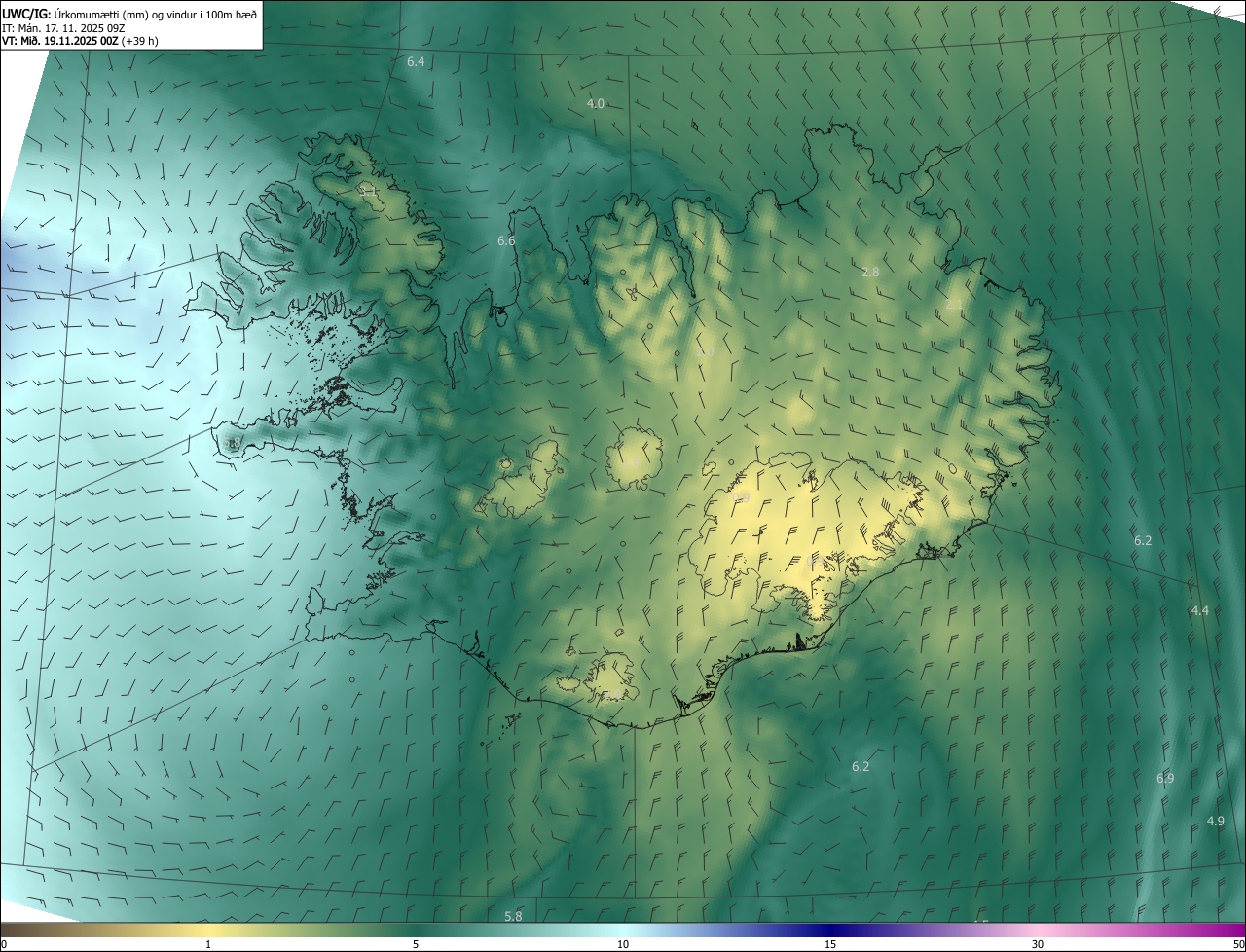This screenshot has height=952, width=1246.
Task: Click the 'VT: Mið. 19.11.2025 00Z (+39 h)' line
Action: click(80, 41)
